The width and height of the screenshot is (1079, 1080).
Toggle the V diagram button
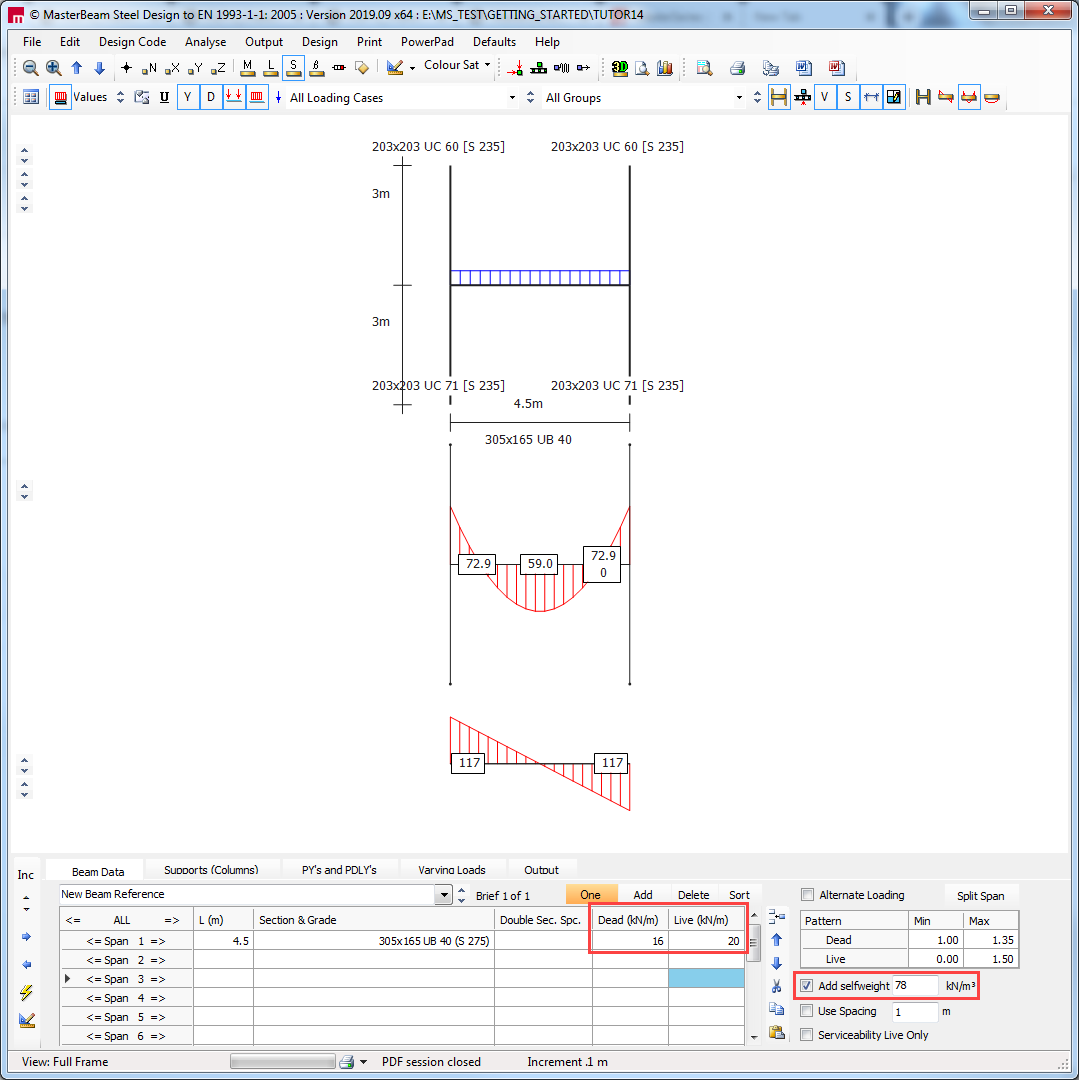(x=824, y=97)
